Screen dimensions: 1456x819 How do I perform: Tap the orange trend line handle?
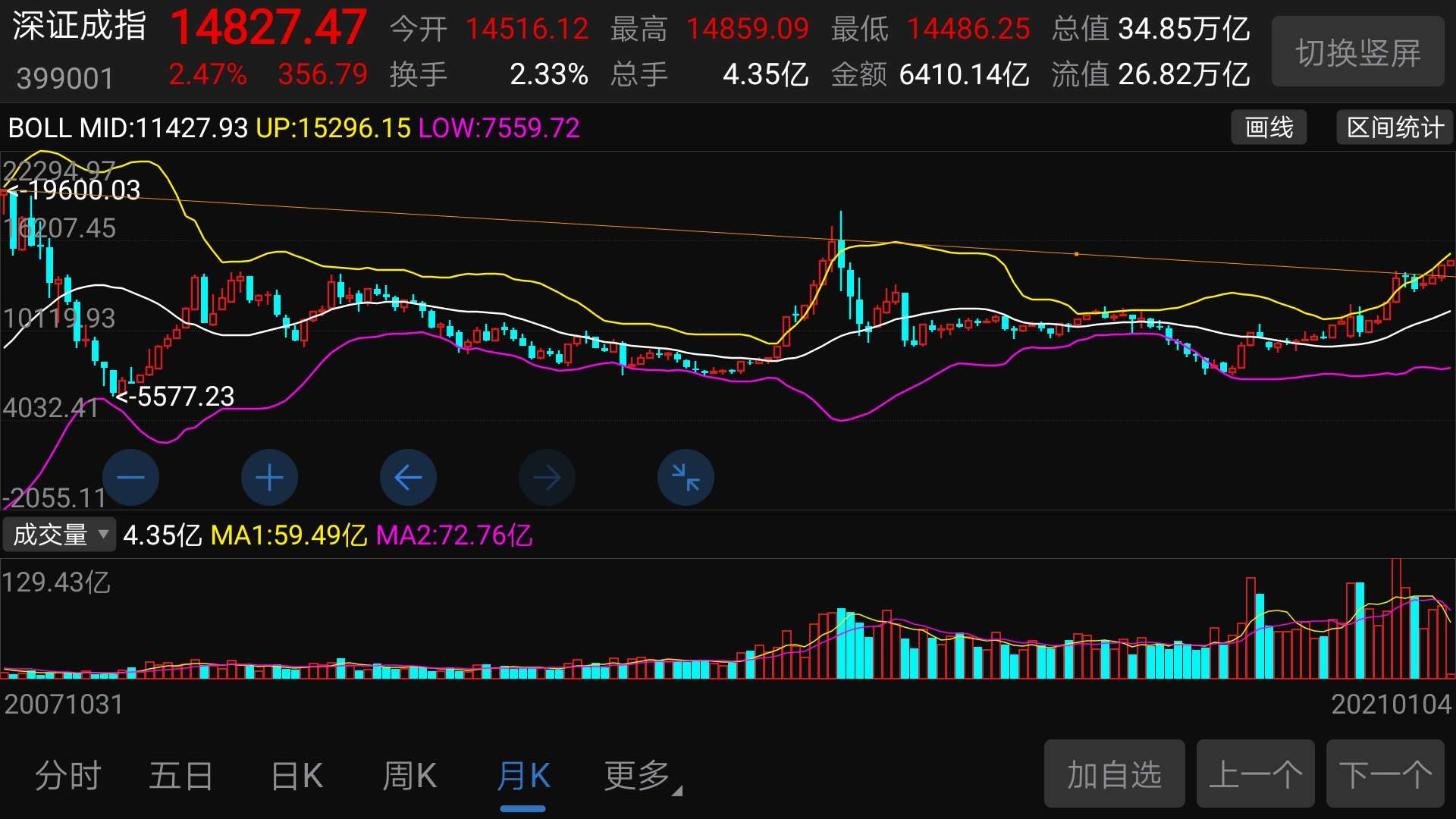[x=1076, y=254]
